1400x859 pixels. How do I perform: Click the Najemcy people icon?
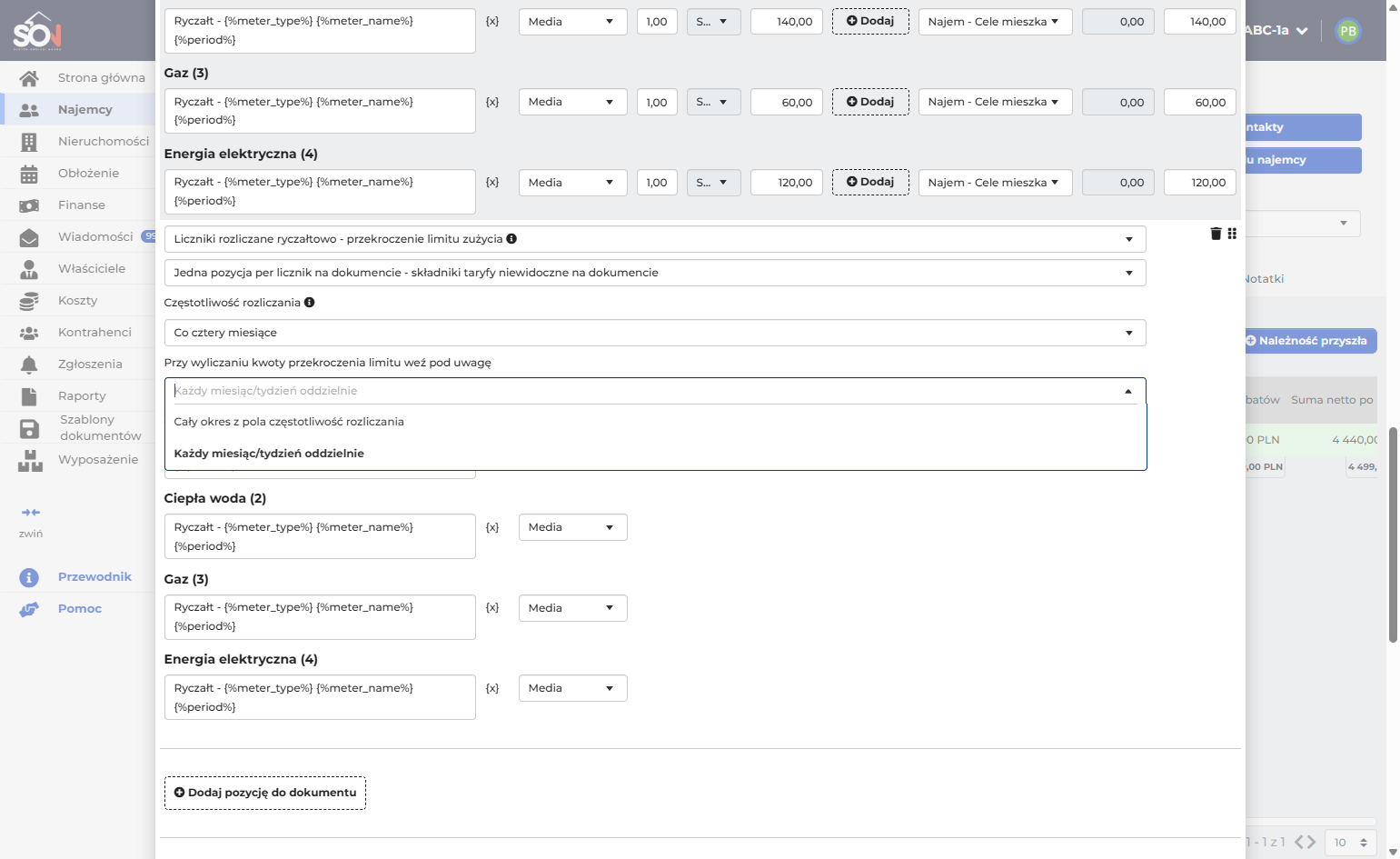pos(29,110)
